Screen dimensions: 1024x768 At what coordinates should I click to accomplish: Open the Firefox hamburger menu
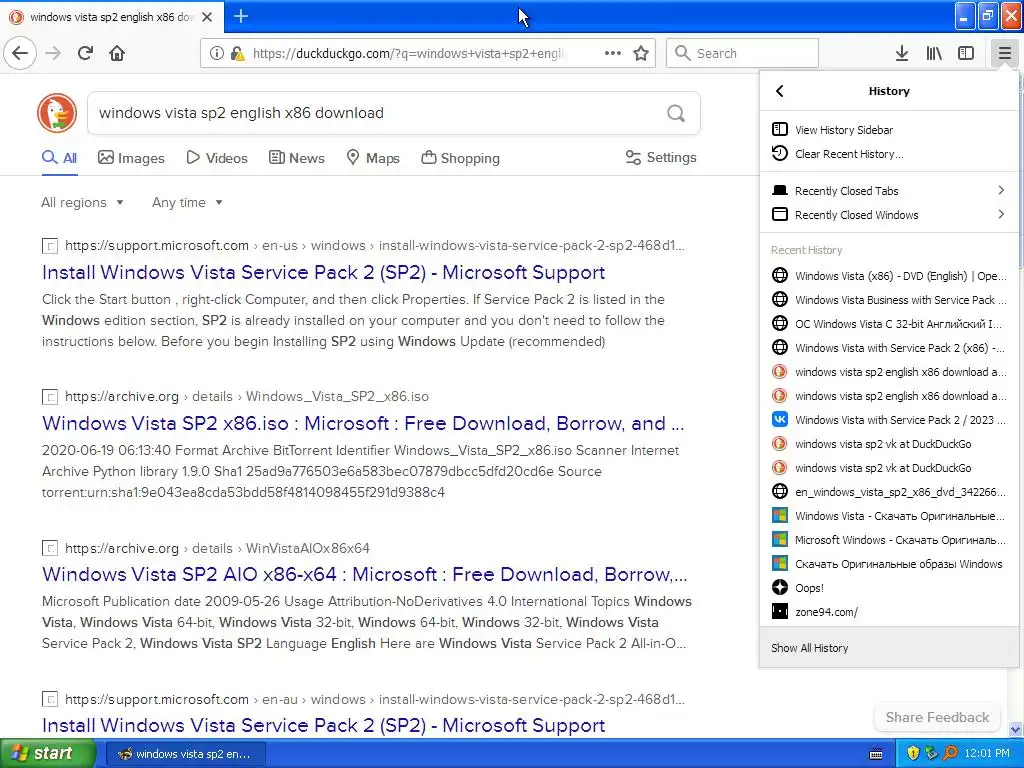1004,53
